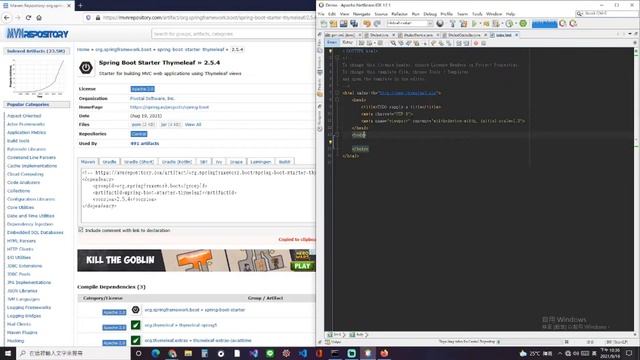Click Save All icon in NetBeans toolbar

(x=354, y=24)
